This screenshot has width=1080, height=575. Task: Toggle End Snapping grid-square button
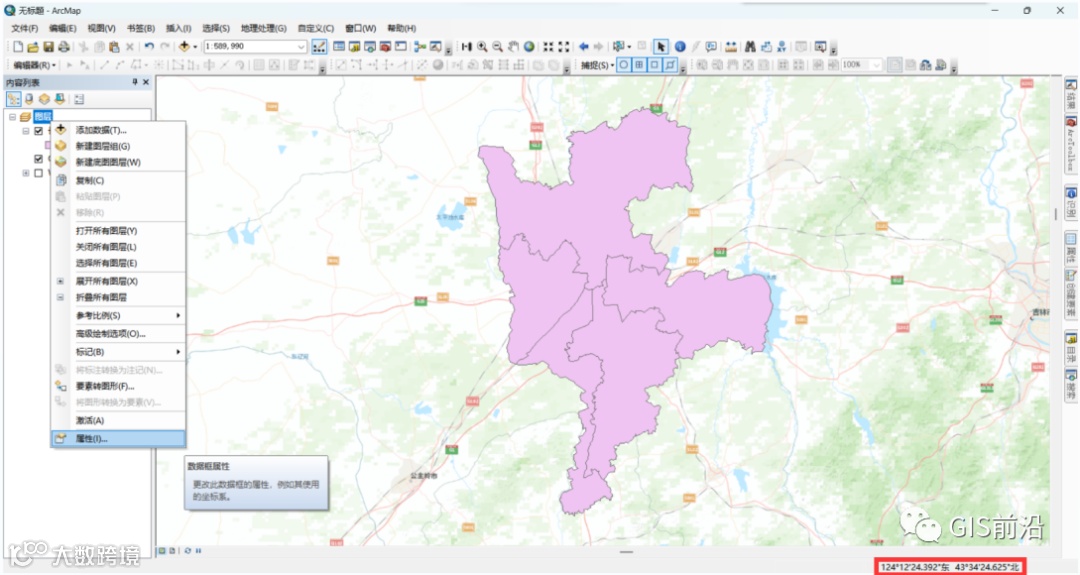639,65
